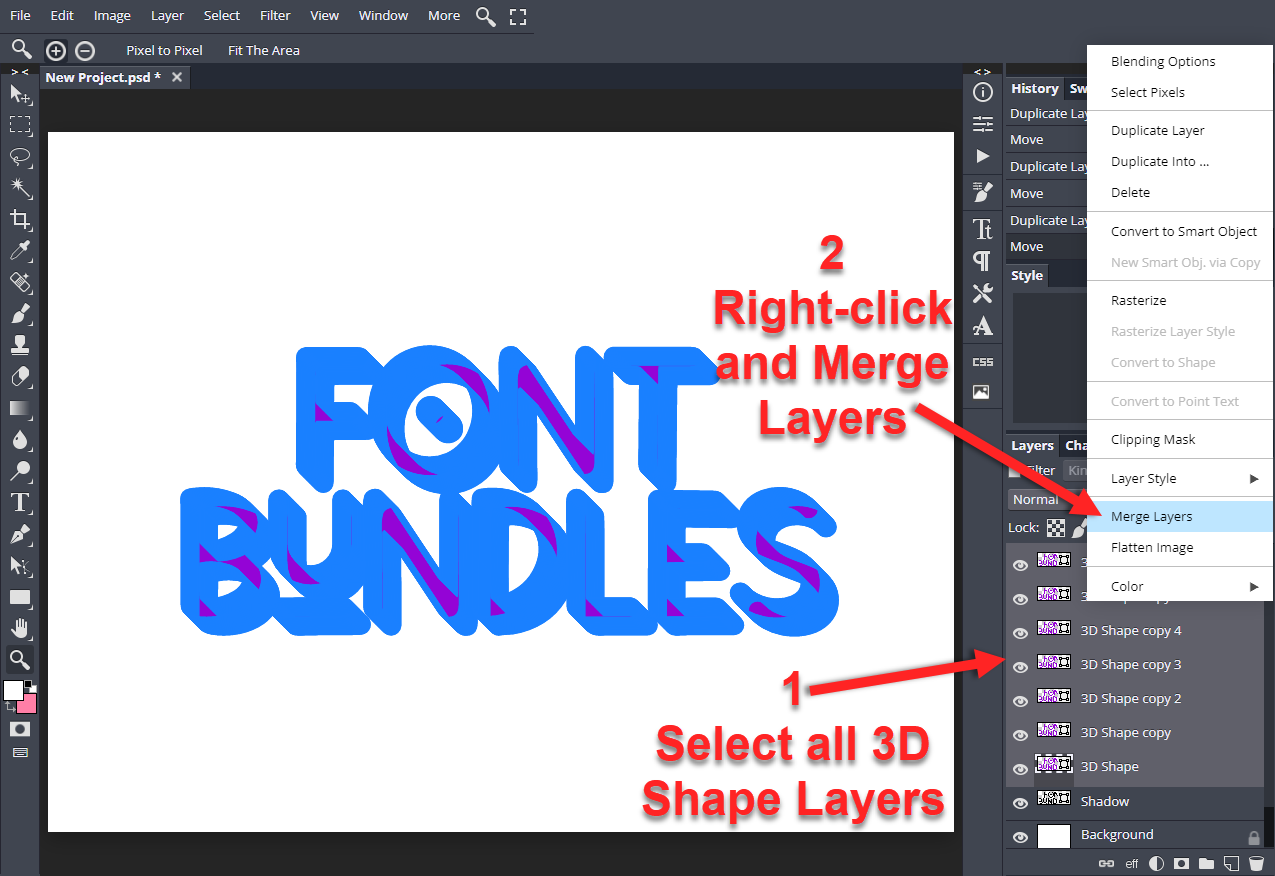Select the Hand tool
This screenshot has height=876, width=1275.
(20, 628)
